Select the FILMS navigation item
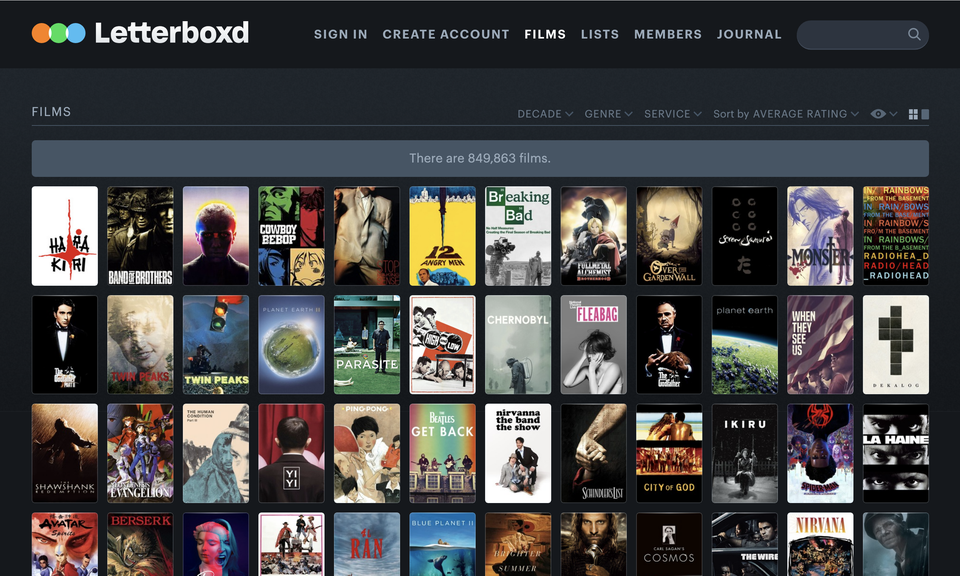This screenshot has height=576, width=960. pyautogui.click(x=545, y=34)
